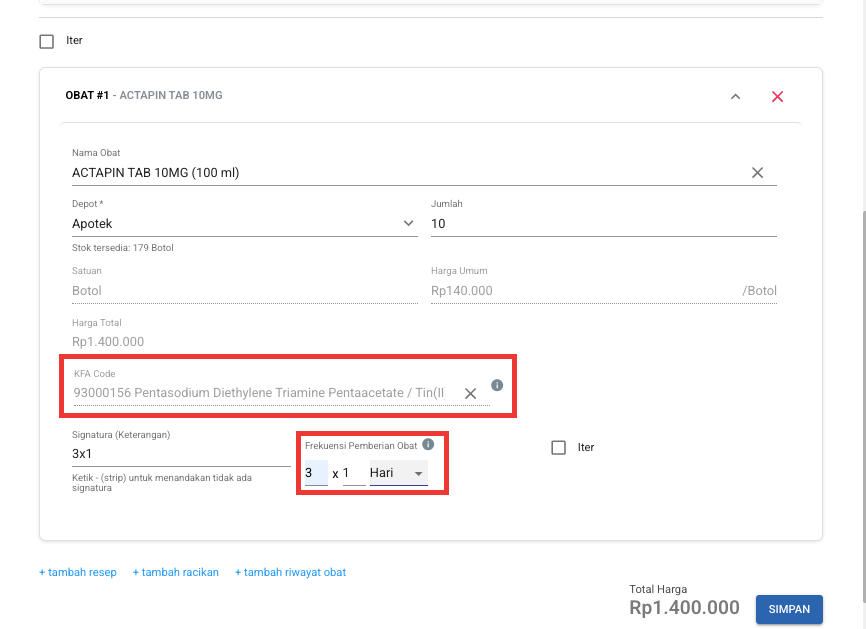Click info icon beside Frekuensi Pemberian Obat
The image size is (866, 629).
[428, 444]
